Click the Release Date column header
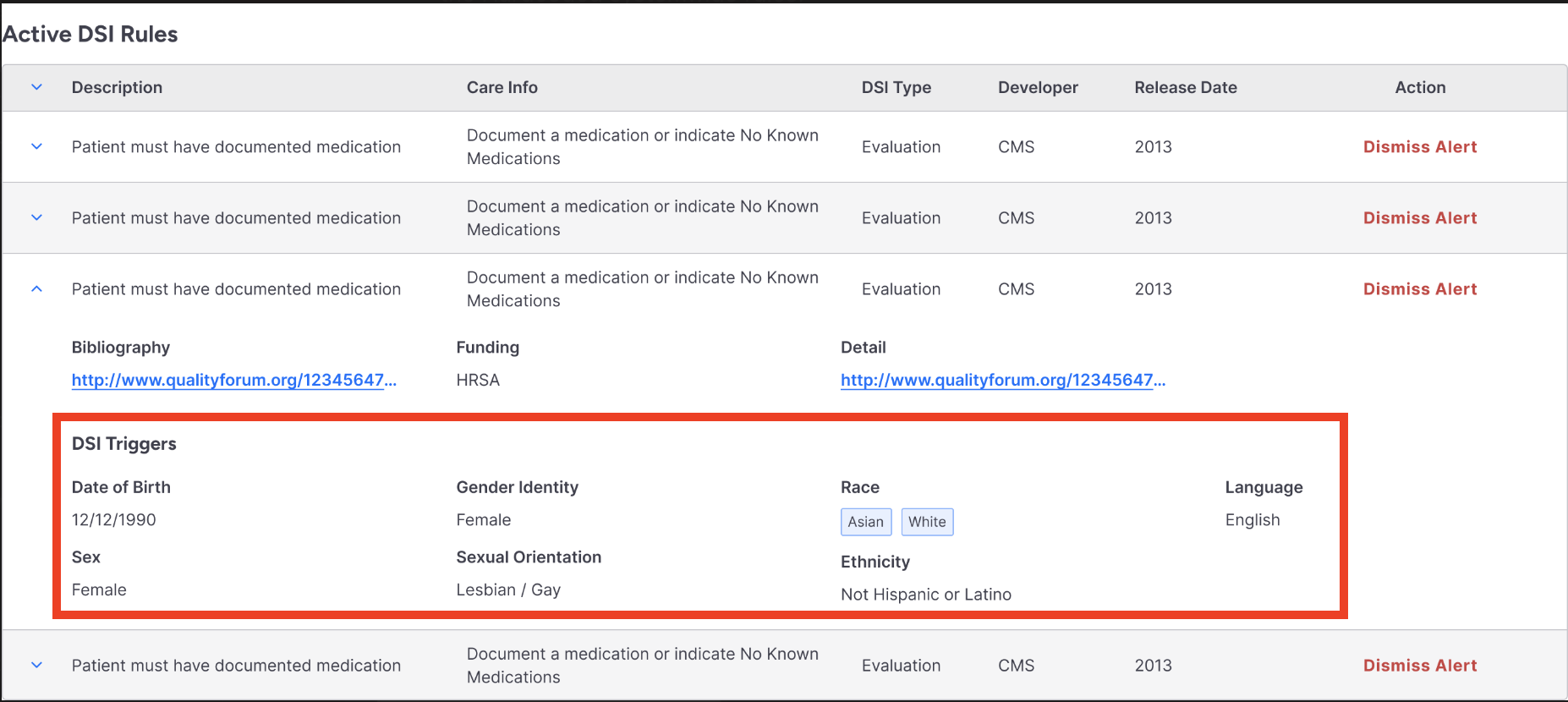The image size is (1568, 702). pyautogui.click(x=1185, y=87)
